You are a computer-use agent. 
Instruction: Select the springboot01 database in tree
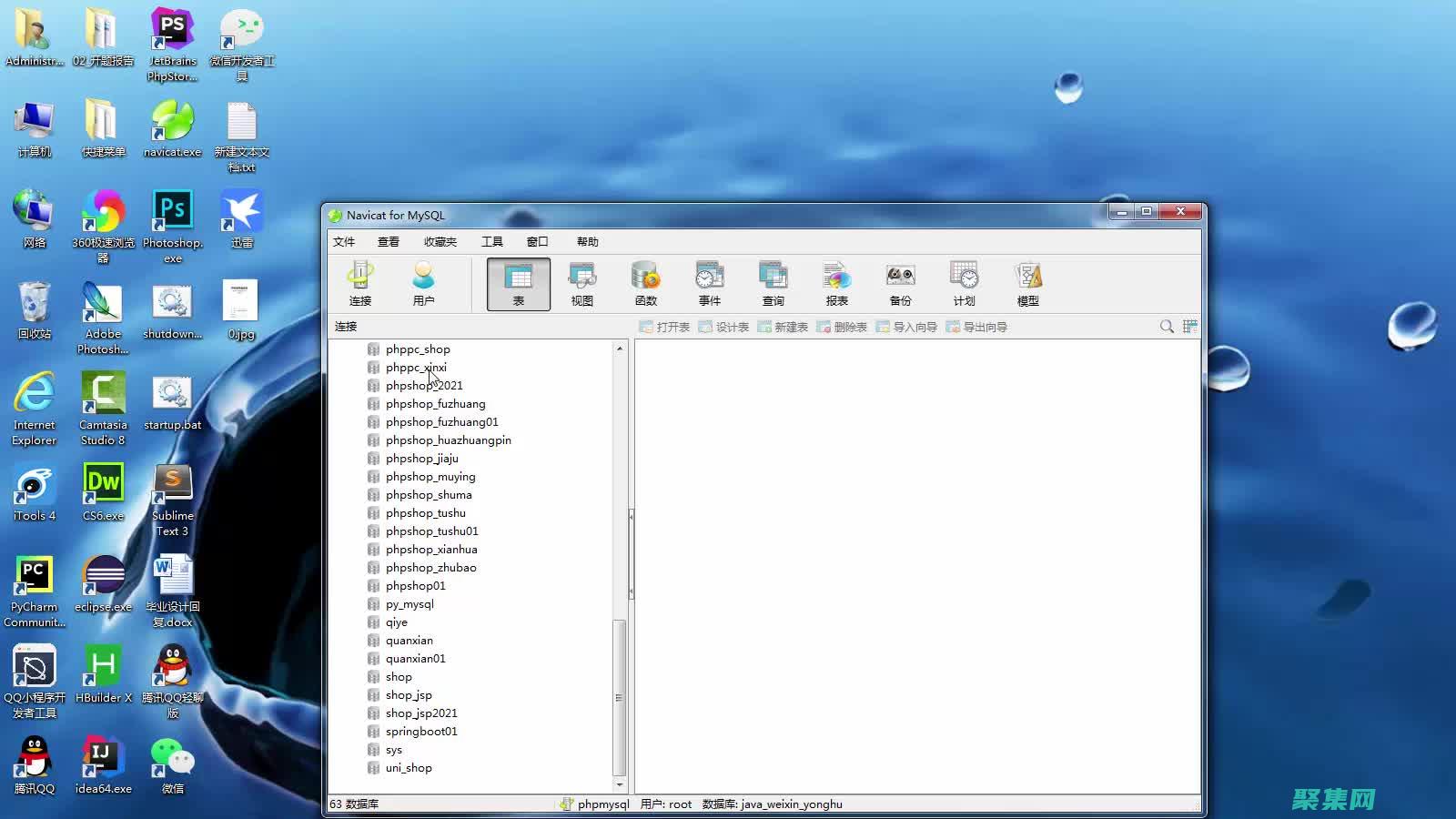coord(421,732)
